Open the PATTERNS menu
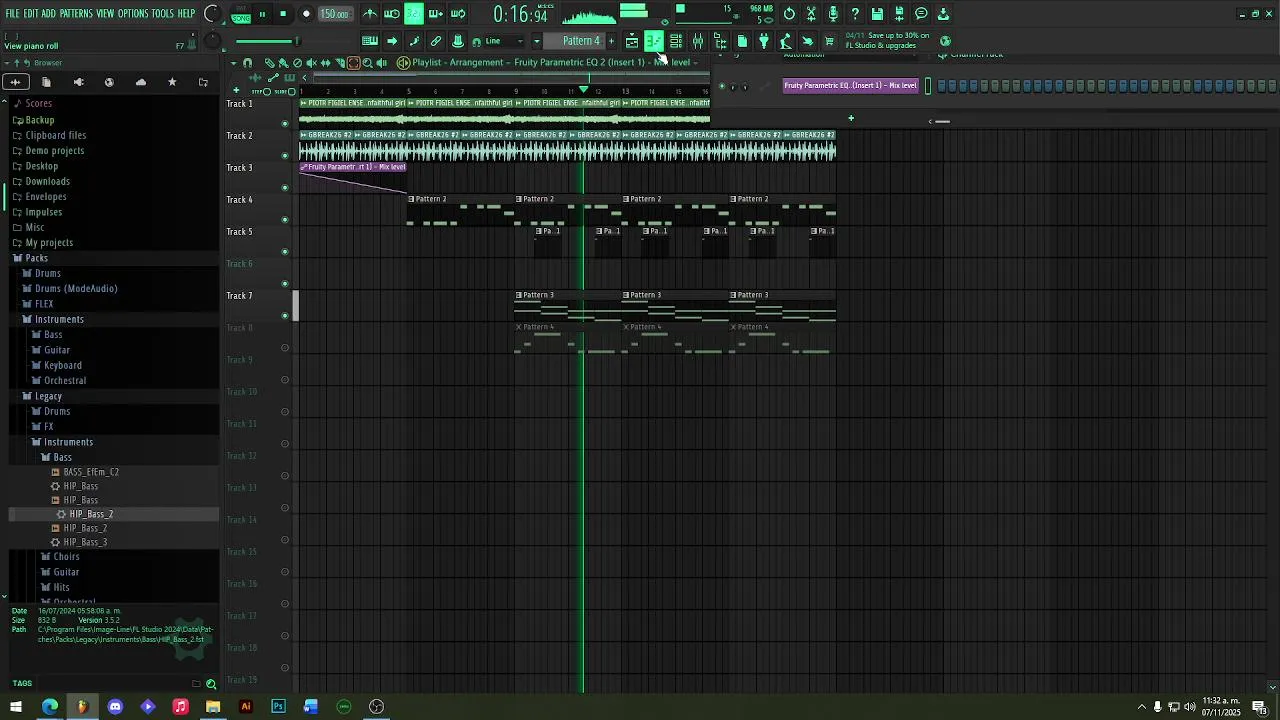Viewport: 1280px width, 720px height. [76, 13]
